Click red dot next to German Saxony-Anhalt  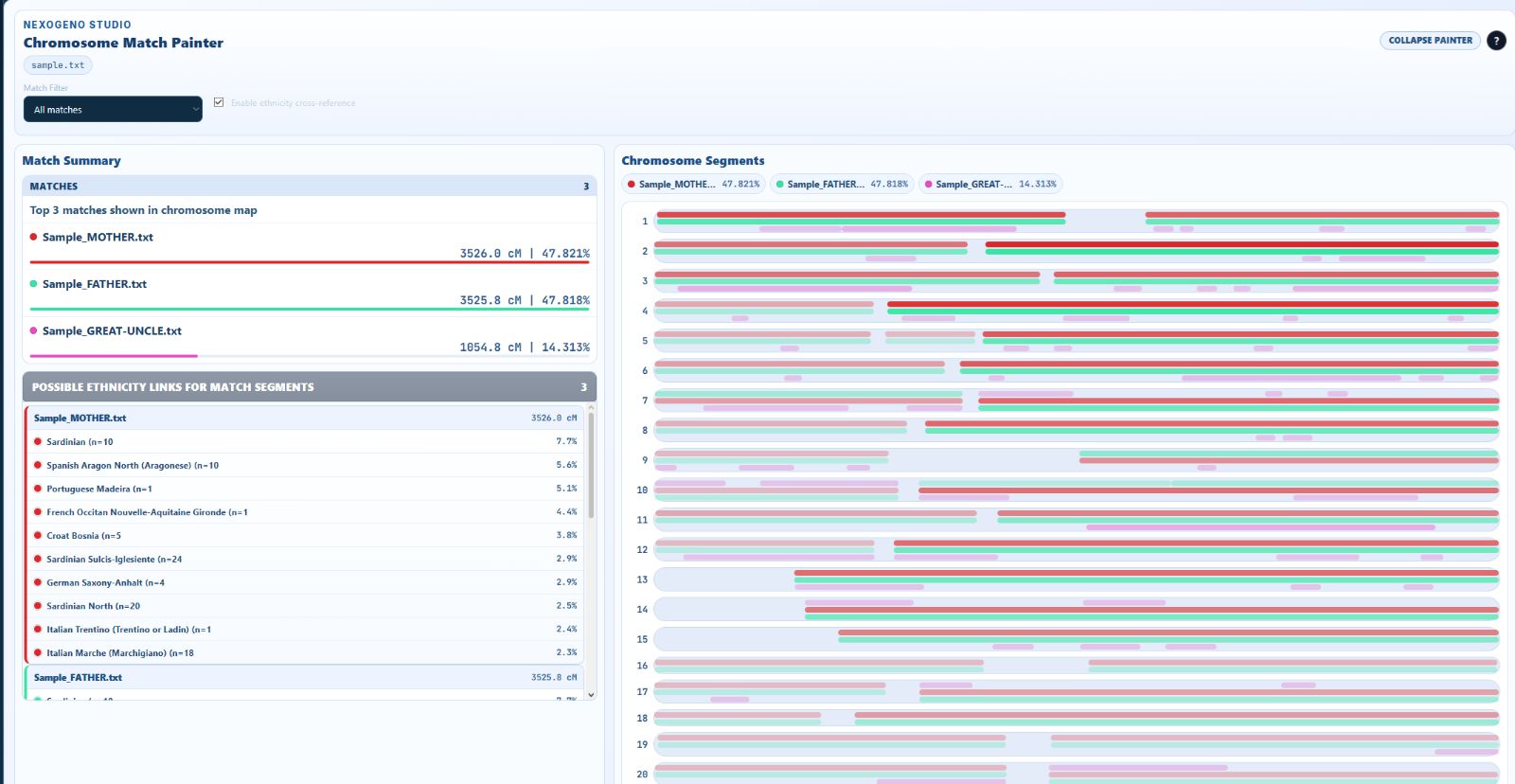(38, 582)
